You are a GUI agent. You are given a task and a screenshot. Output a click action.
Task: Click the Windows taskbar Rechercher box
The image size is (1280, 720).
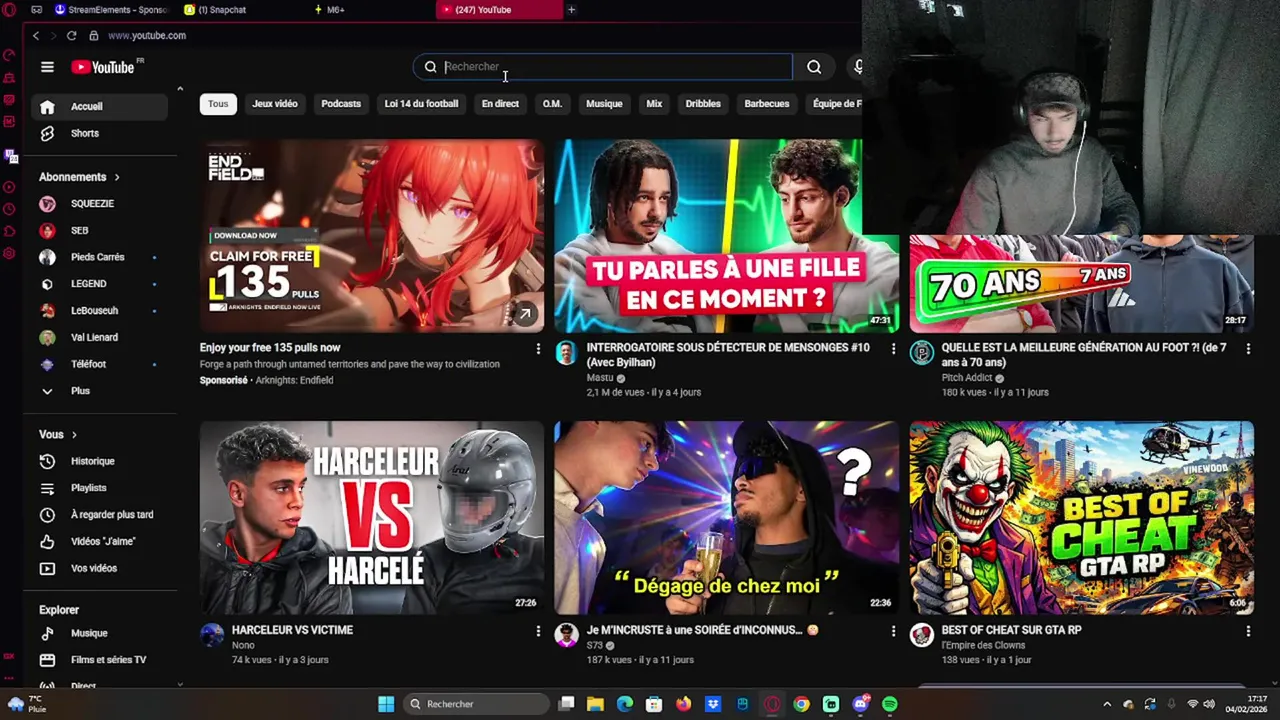pos(476,704)
